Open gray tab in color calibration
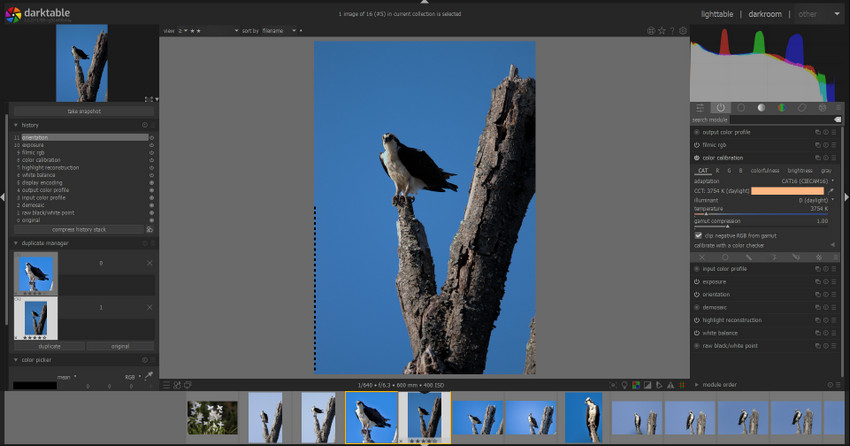This screenshot has height=446, width=850. pyautogui.click(x=826, y=170)
